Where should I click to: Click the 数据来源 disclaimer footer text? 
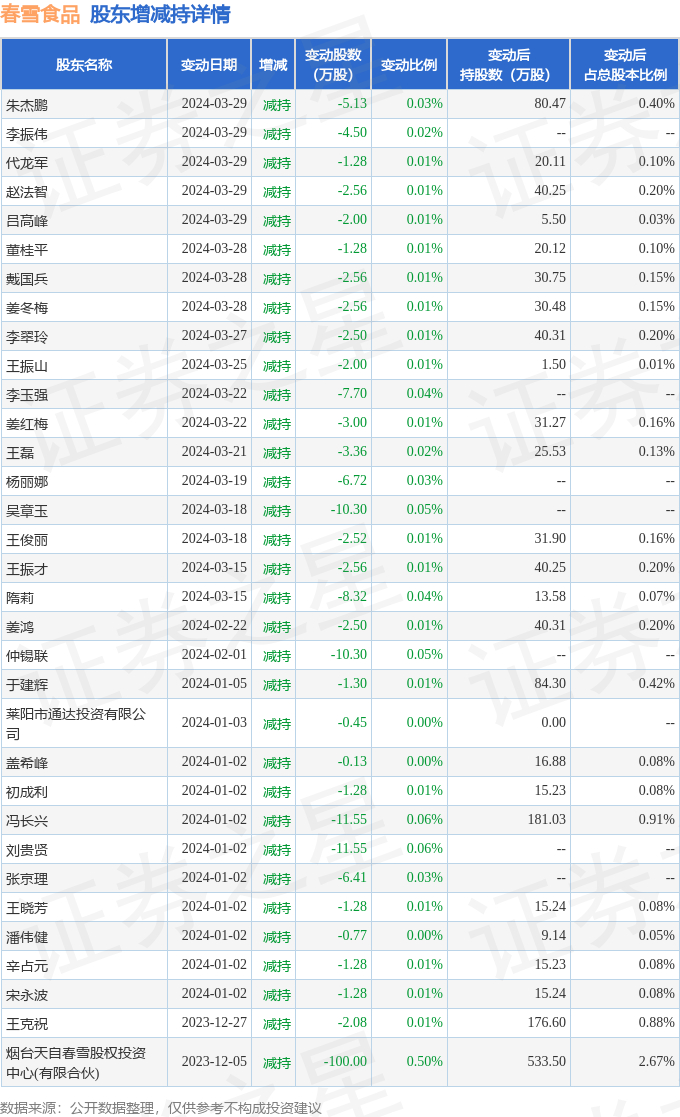161,1108
